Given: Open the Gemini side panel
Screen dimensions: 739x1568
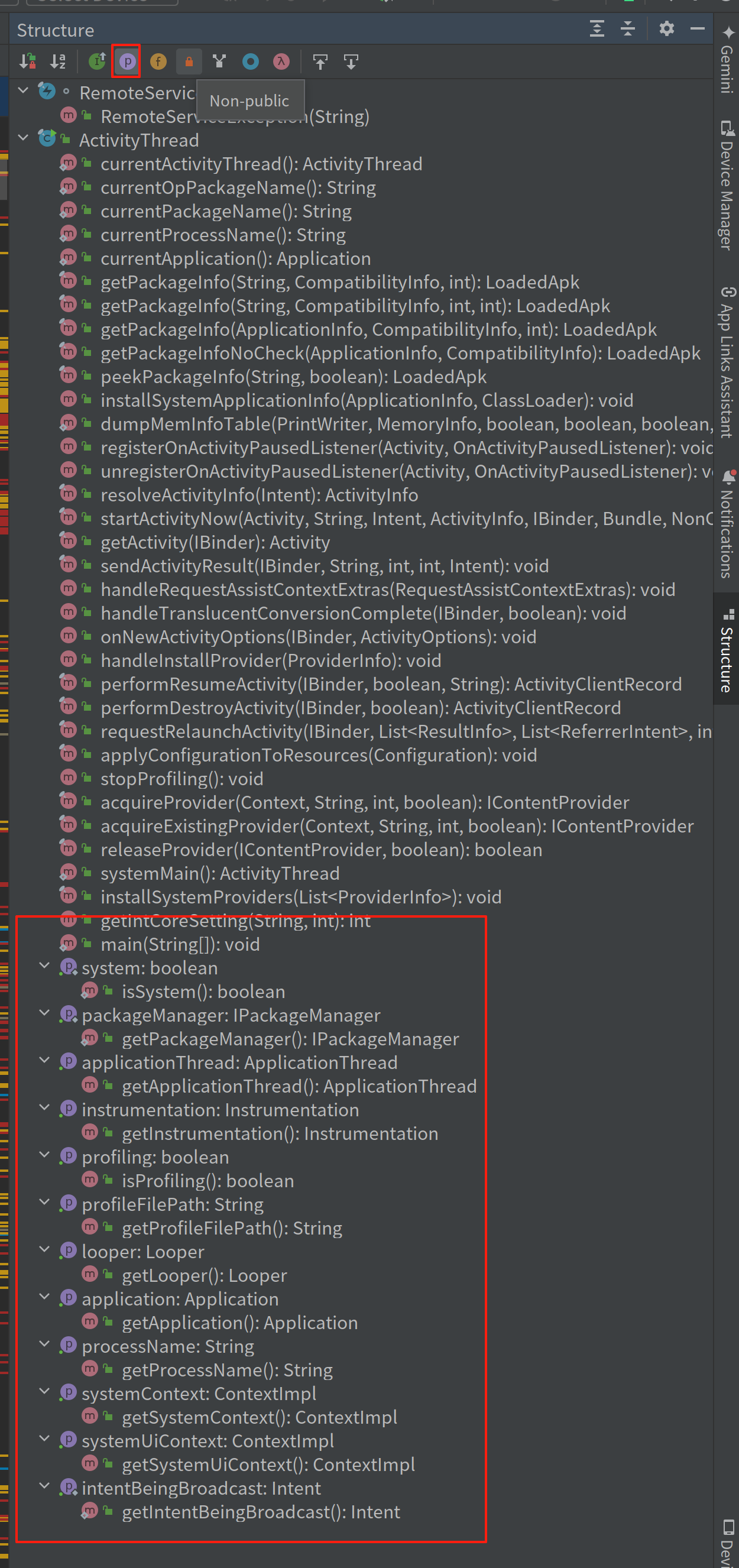Looking at the screenshot, I should pos(726,59).
